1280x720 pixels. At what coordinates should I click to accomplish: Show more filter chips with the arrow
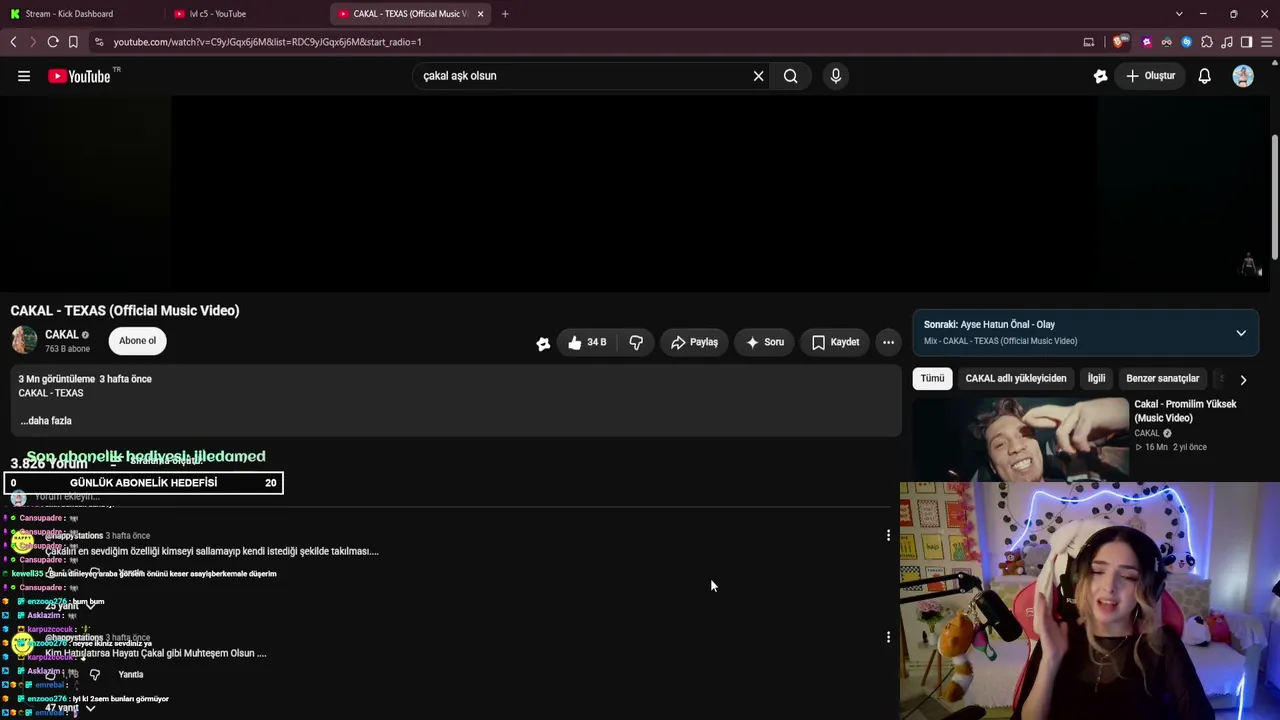(1243, 380)
